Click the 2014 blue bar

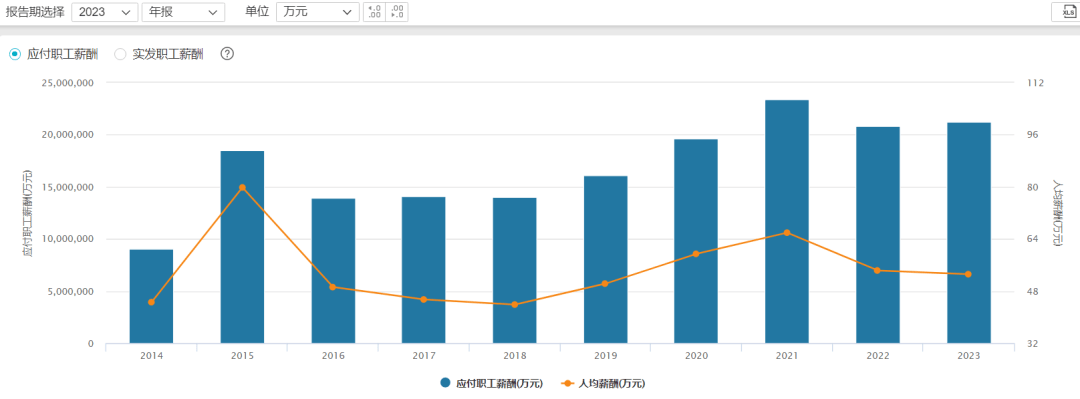pos(152,296)
